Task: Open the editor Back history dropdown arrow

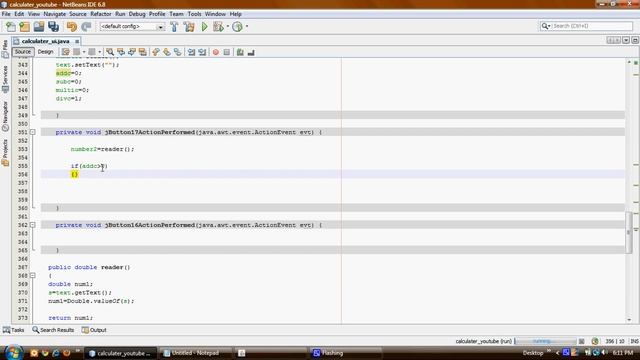Action: tap(84, 52)
